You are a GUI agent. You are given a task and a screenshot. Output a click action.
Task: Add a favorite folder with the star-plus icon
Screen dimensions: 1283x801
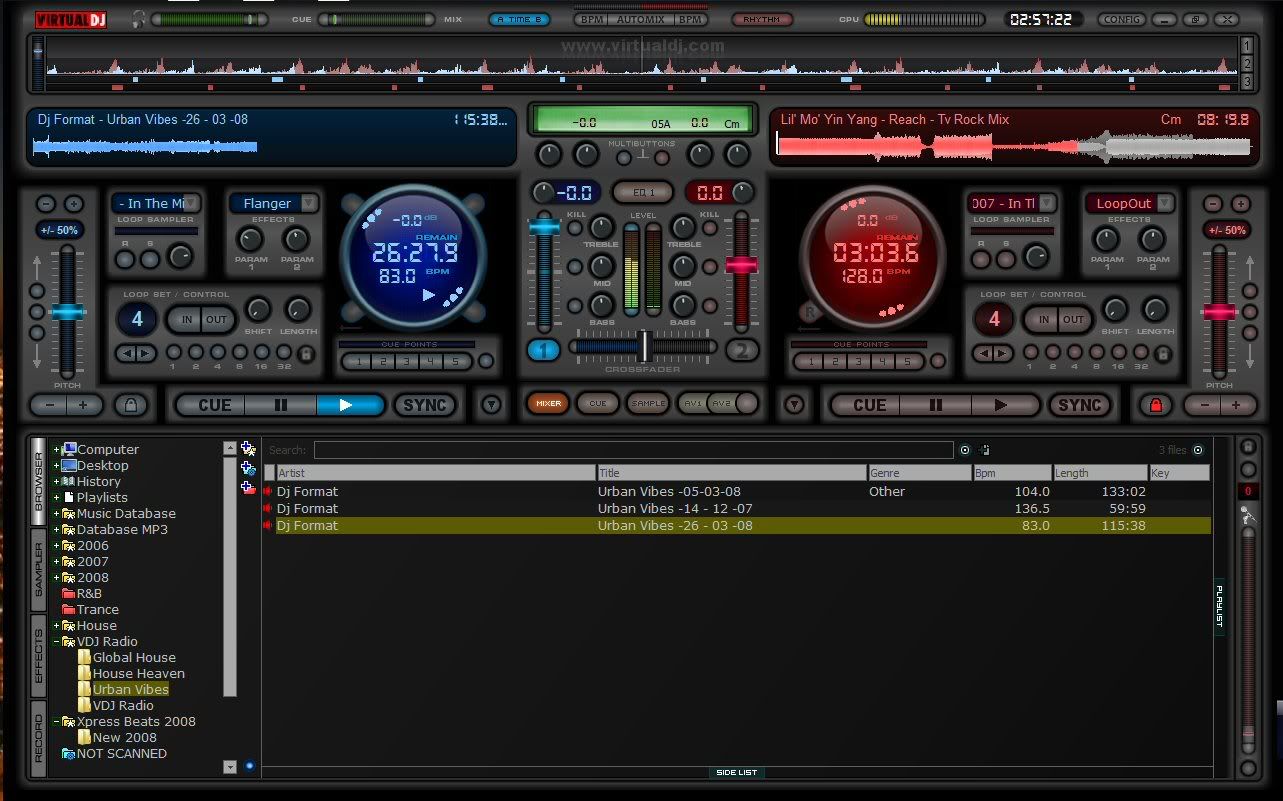point(248,449)
